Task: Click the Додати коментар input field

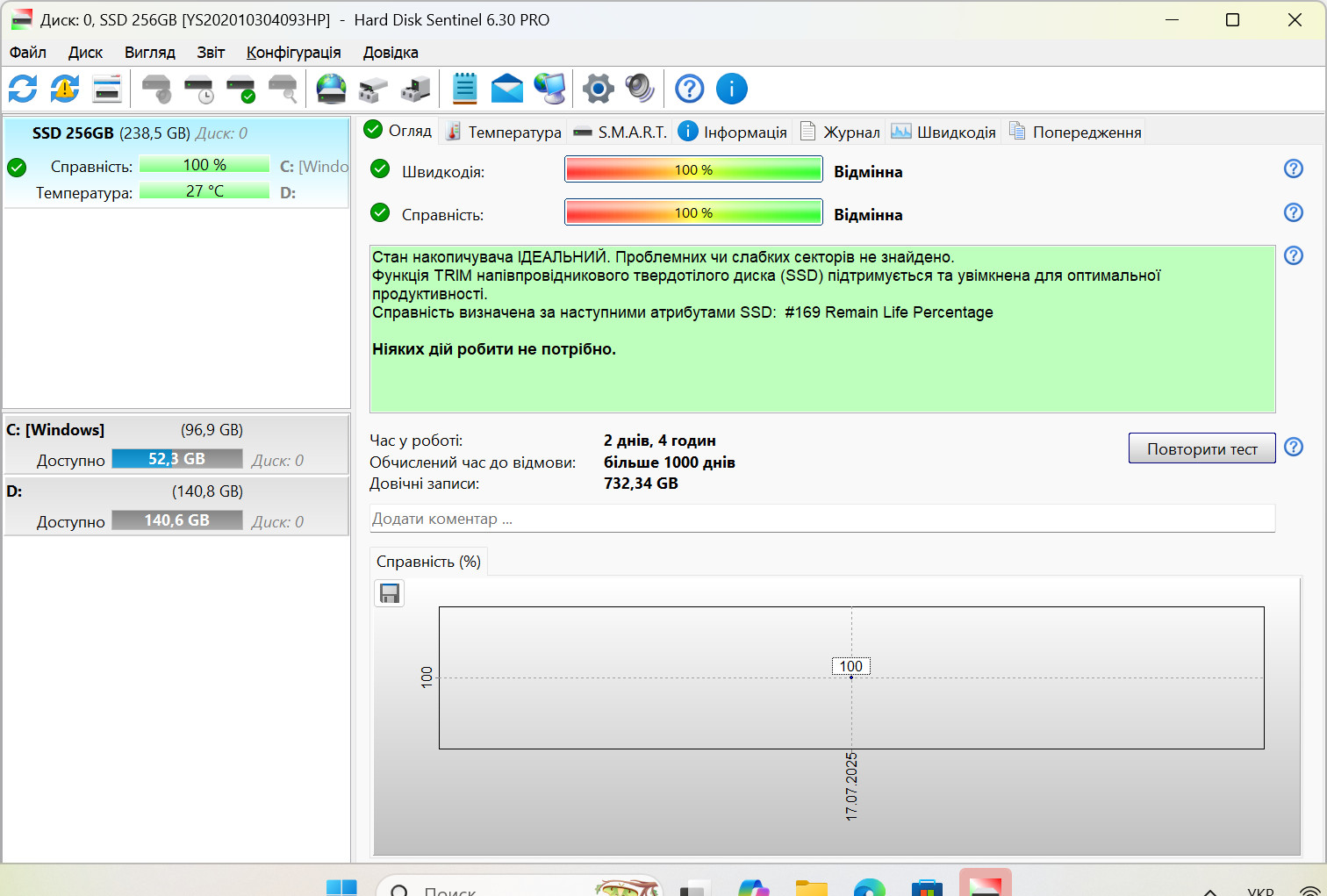Action: [822, 519]
